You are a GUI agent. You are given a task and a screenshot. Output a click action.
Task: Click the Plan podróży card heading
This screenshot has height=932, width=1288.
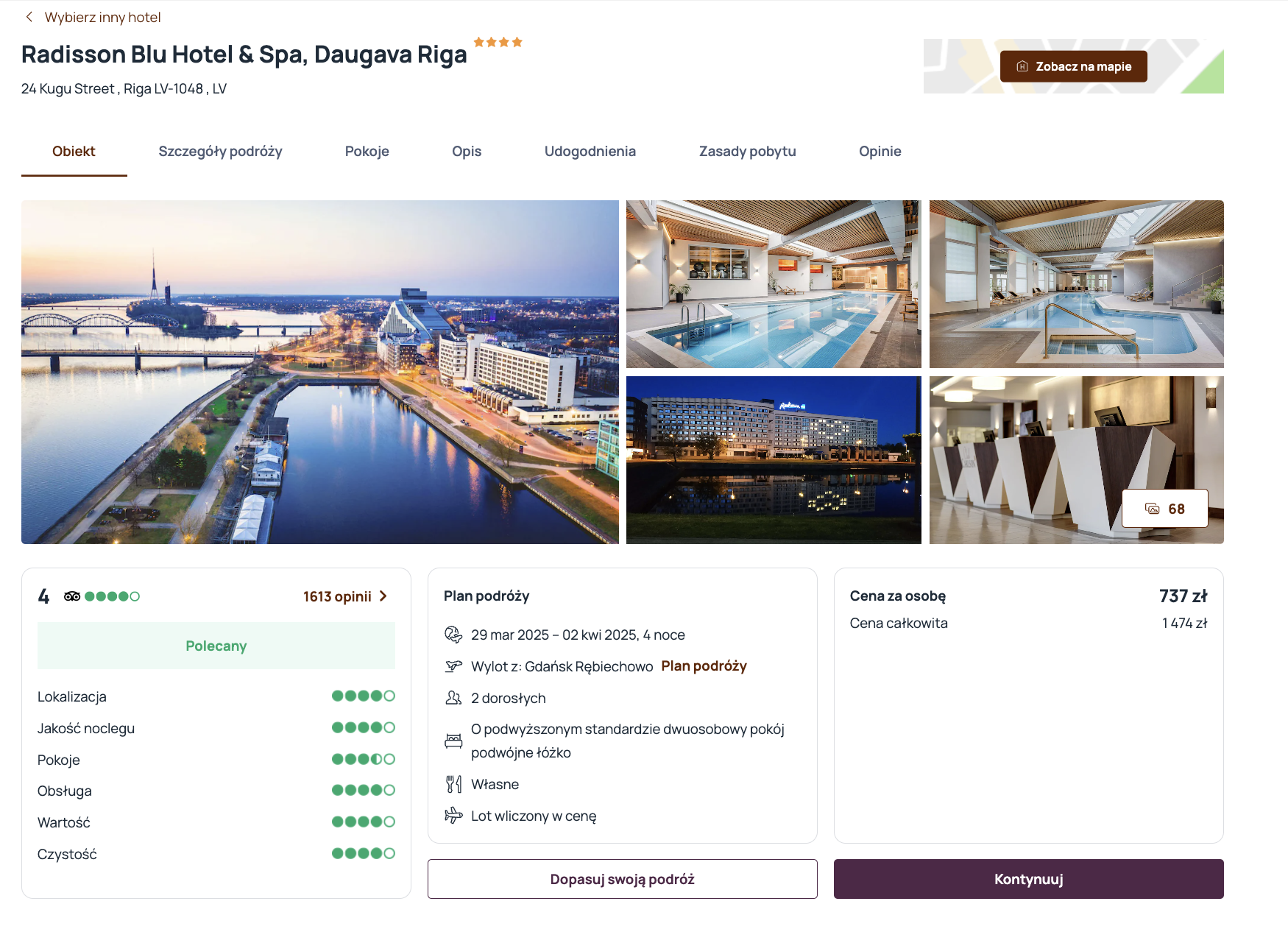click(x=486, y=596)
